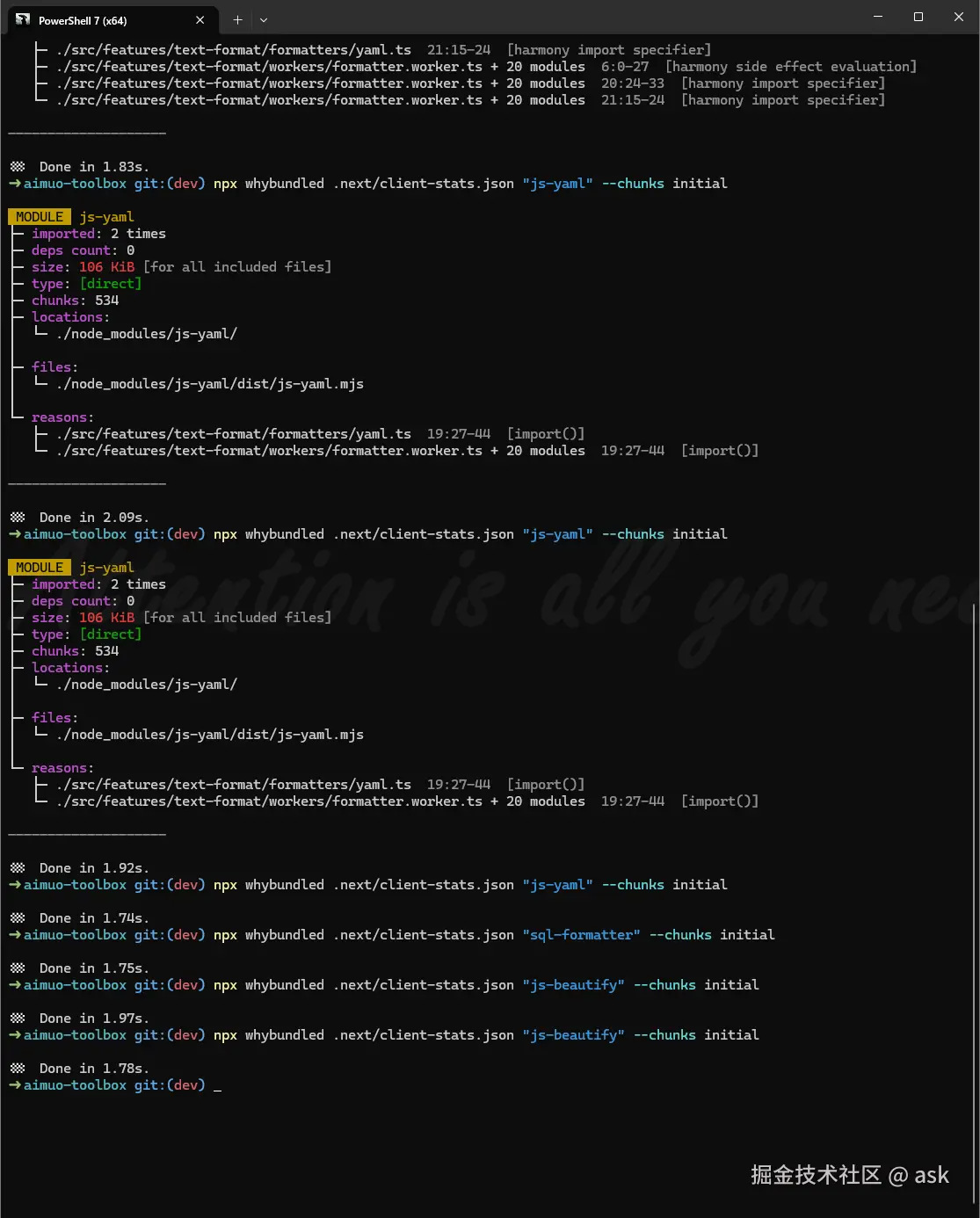Click the empty prompt line with cursor

point(115,1085)
